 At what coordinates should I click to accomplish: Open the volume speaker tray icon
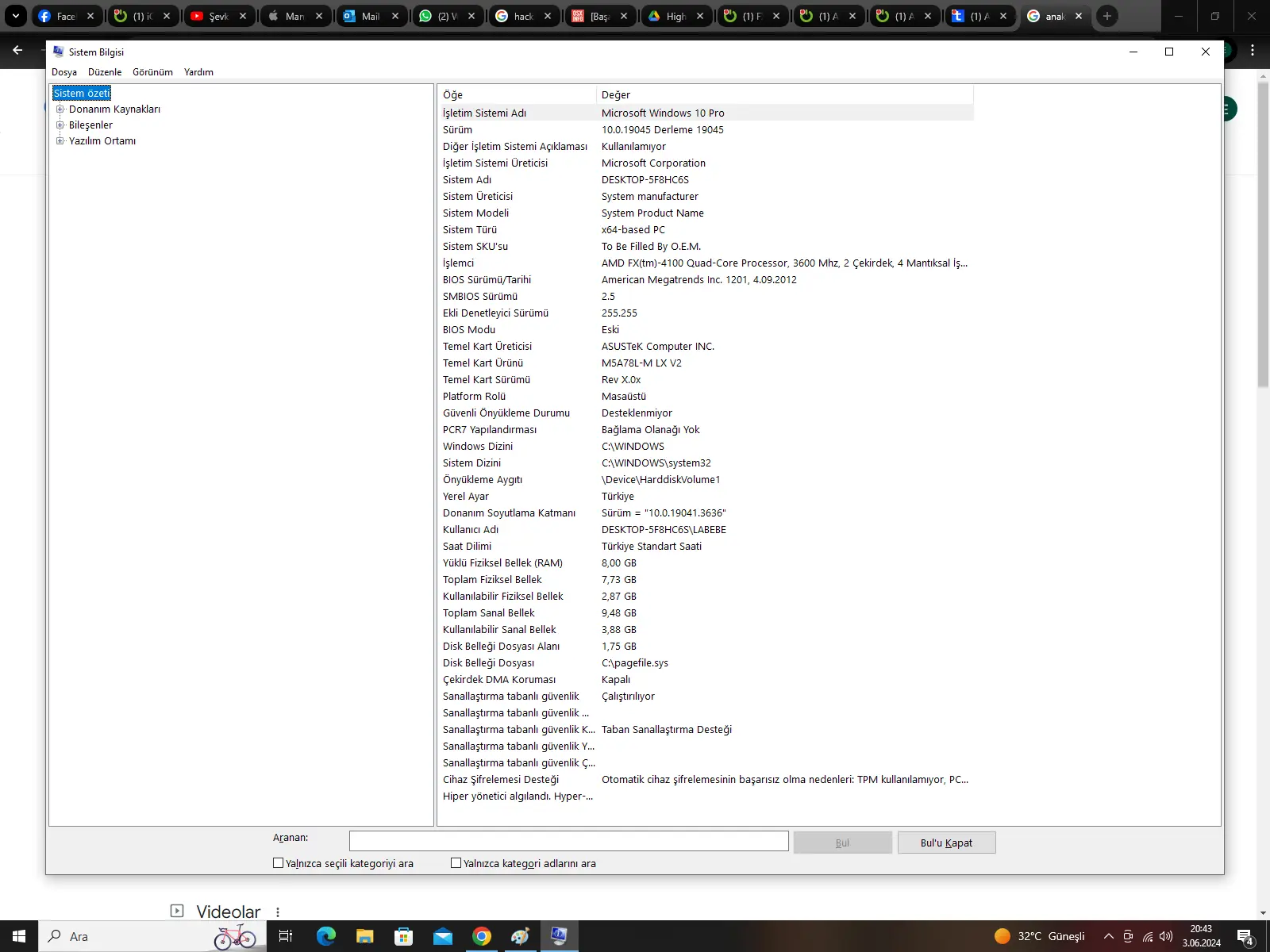pos(1166,936)
